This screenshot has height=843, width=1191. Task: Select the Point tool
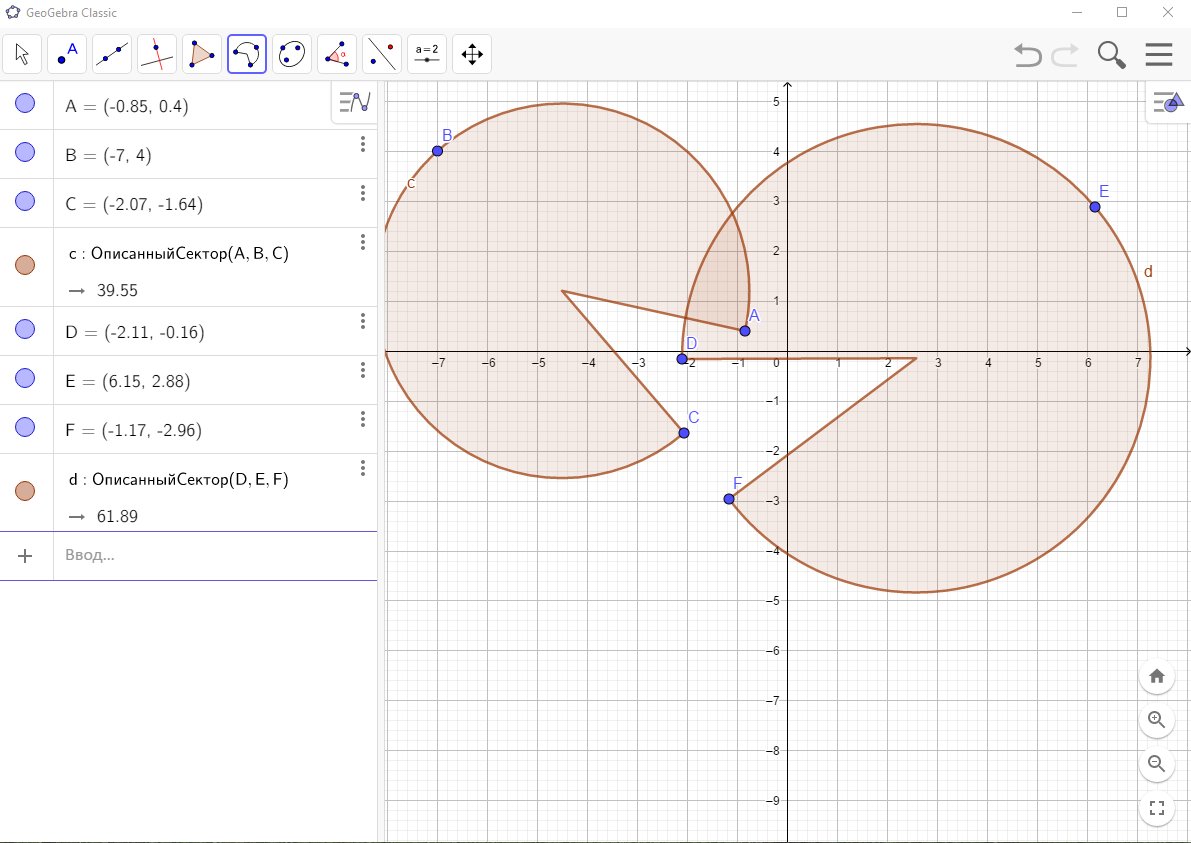pyautogui.click(x=67, y=54)
